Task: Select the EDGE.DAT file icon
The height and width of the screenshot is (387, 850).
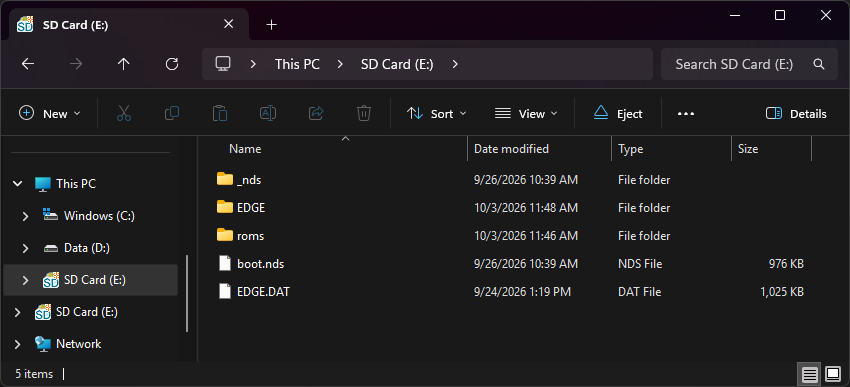Action: coord(224,292)
